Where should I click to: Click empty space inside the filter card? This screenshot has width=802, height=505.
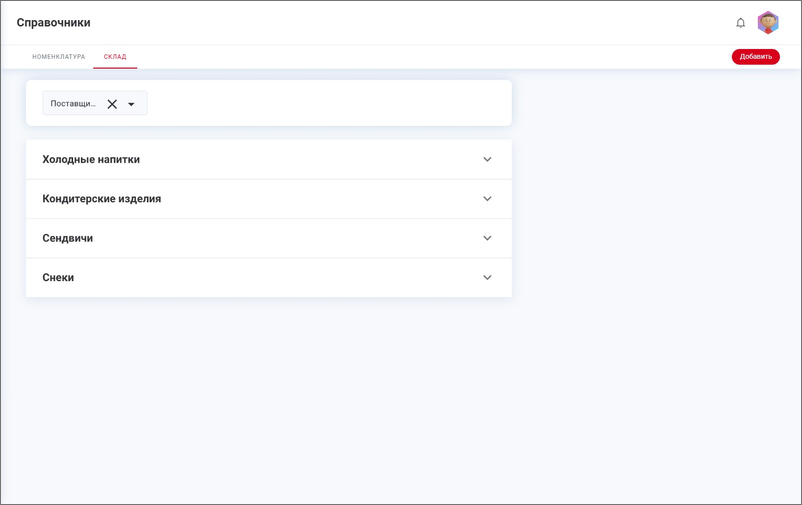(x=330, y=103)
